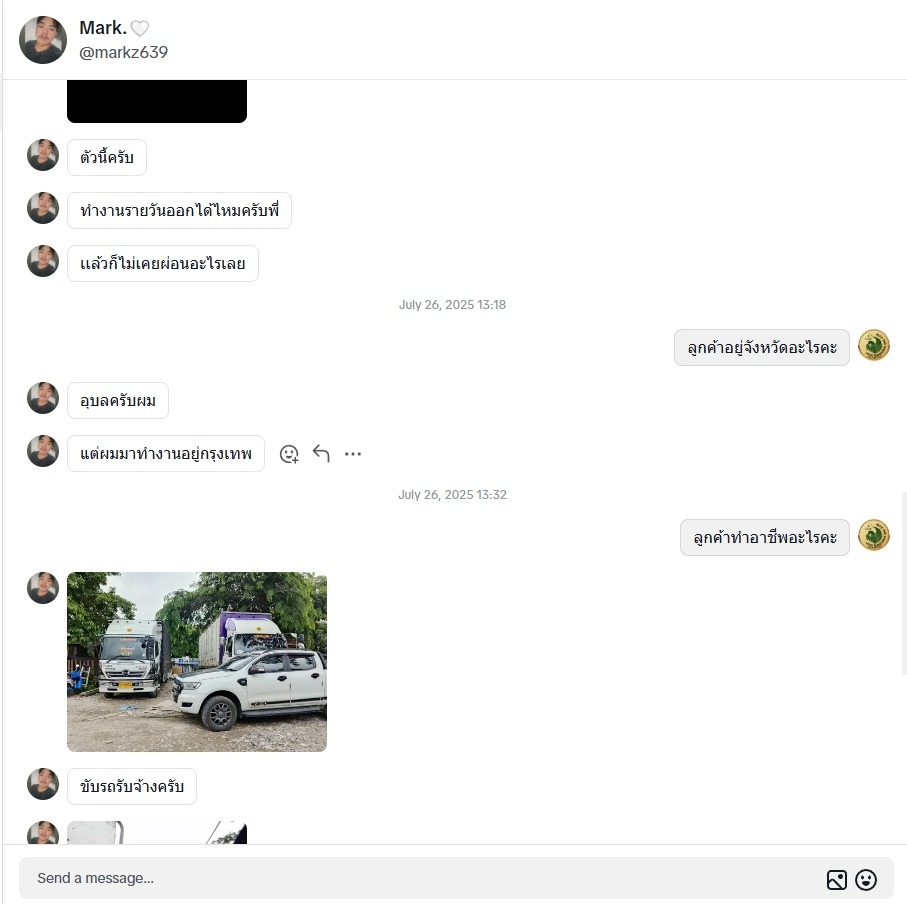This screenshot has width=907, height=904.
Task: Click into the Send a message field
Action: coord(422,878)
